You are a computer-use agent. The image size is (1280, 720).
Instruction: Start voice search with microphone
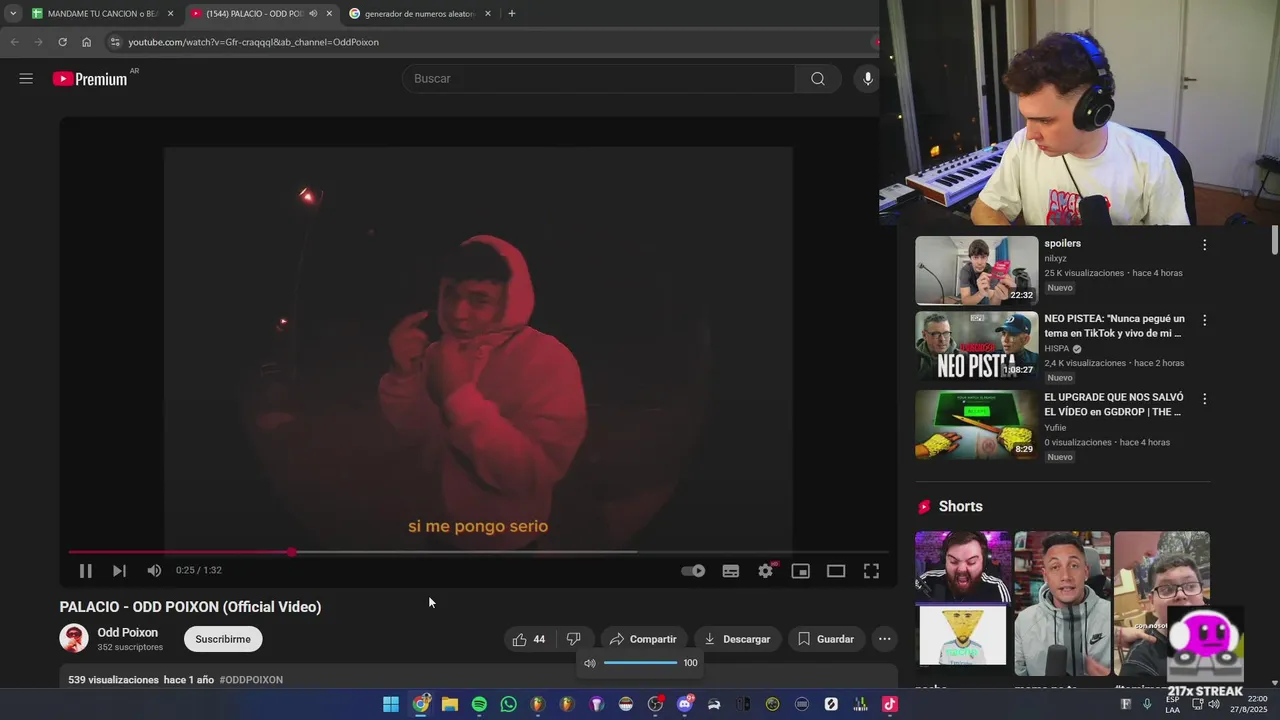867,79
